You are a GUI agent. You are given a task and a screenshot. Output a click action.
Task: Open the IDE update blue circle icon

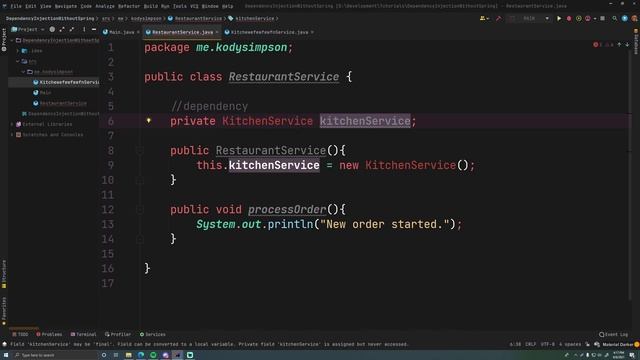coord(624,18)
